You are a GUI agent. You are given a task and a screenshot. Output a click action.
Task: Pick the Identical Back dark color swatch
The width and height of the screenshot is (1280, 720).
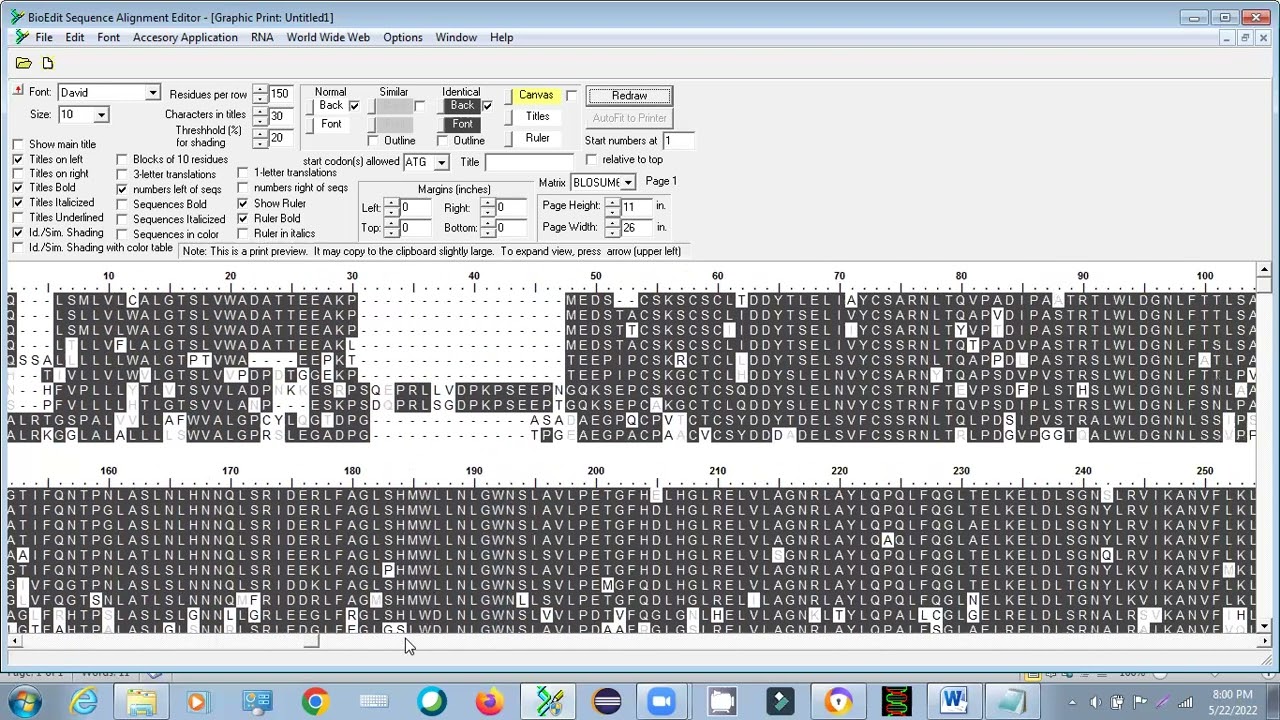(x=462, y=106)
